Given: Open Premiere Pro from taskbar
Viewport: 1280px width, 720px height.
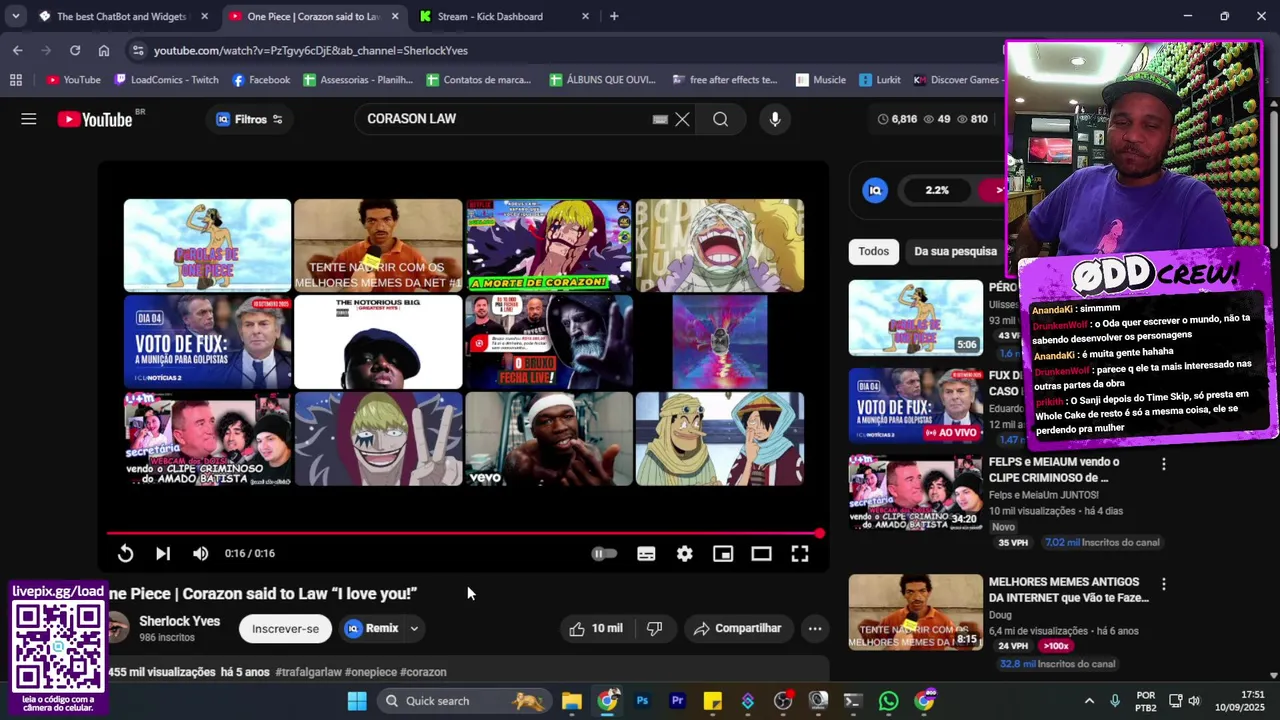Looking at the screenshot, I should 677,701.
